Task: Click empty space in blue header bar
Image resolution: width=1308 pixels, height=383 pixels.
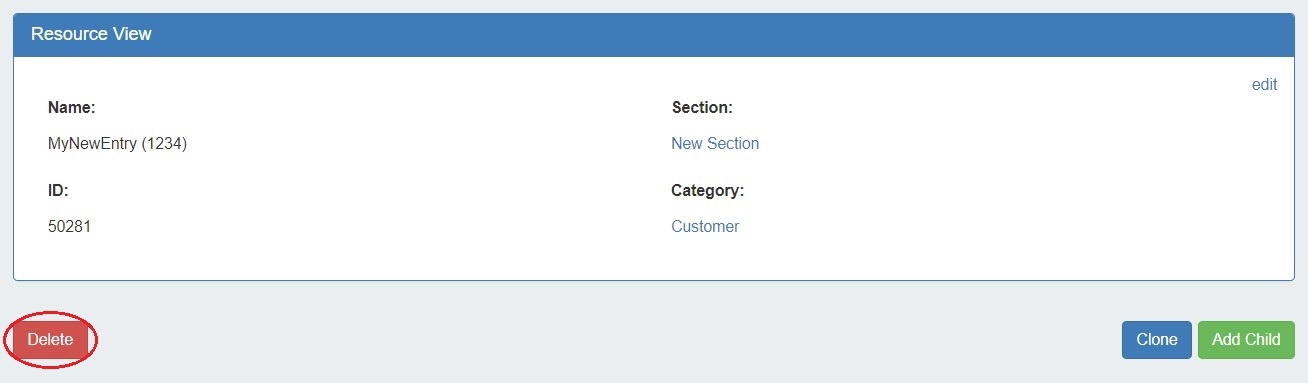Action: (x=700, y=34)
